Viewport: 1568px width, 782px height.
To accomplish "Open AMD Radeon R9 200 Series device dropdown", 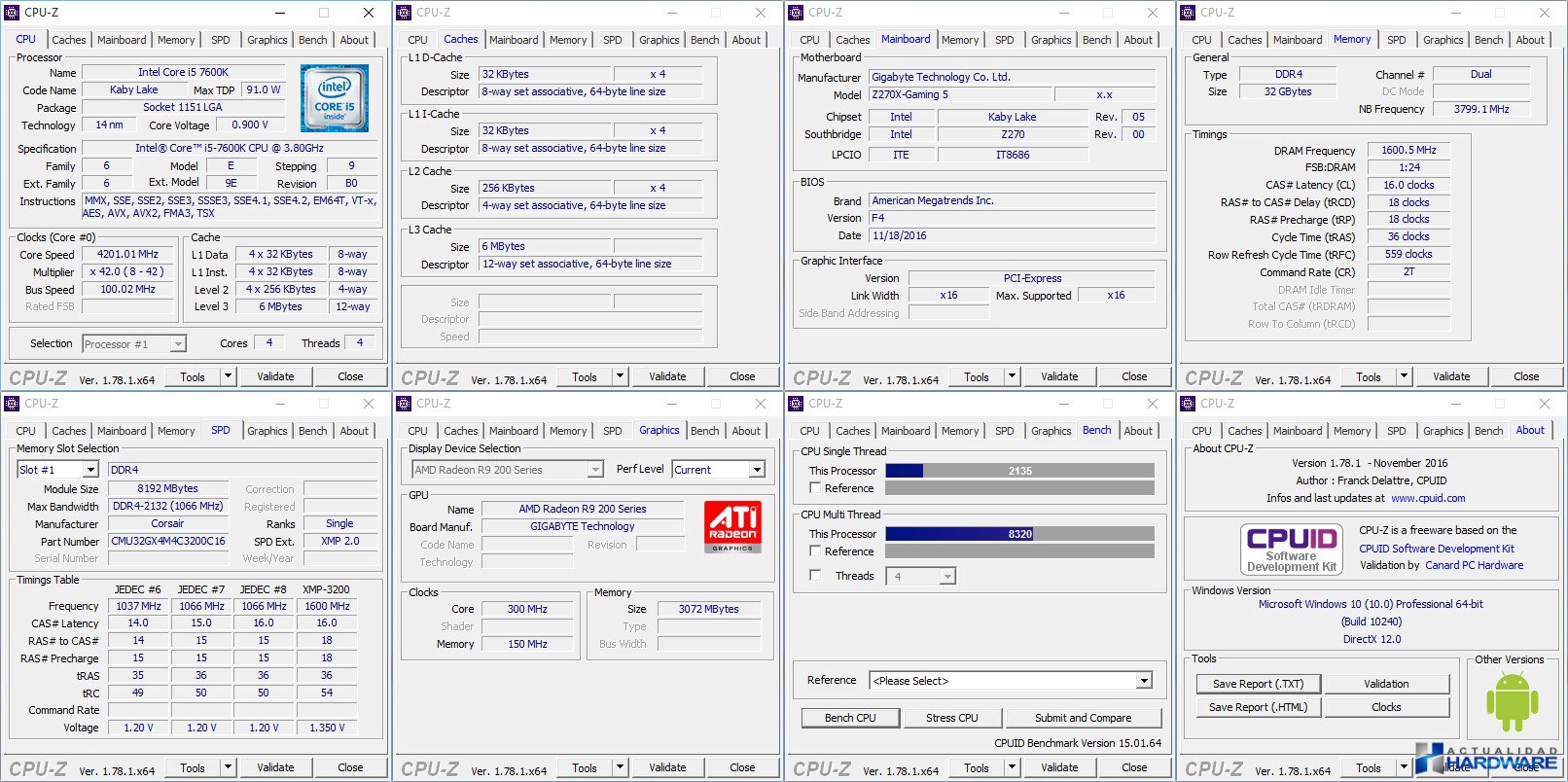I will tap(508, 470).
